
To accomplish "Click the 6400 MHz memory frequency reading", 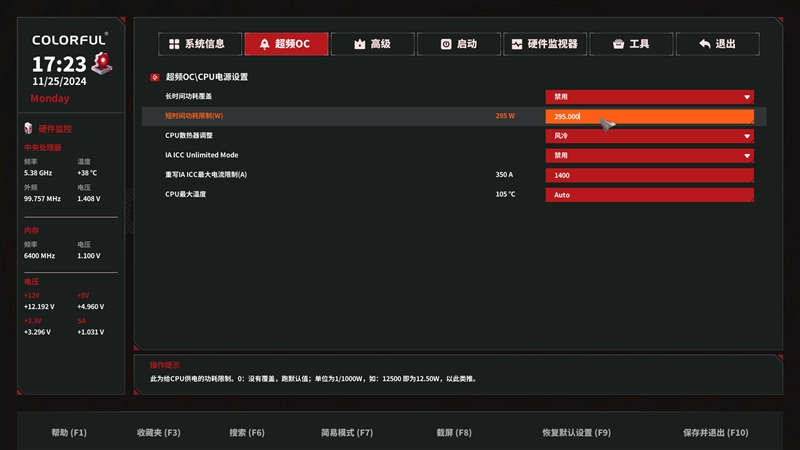I will click(x=39, y=256).
